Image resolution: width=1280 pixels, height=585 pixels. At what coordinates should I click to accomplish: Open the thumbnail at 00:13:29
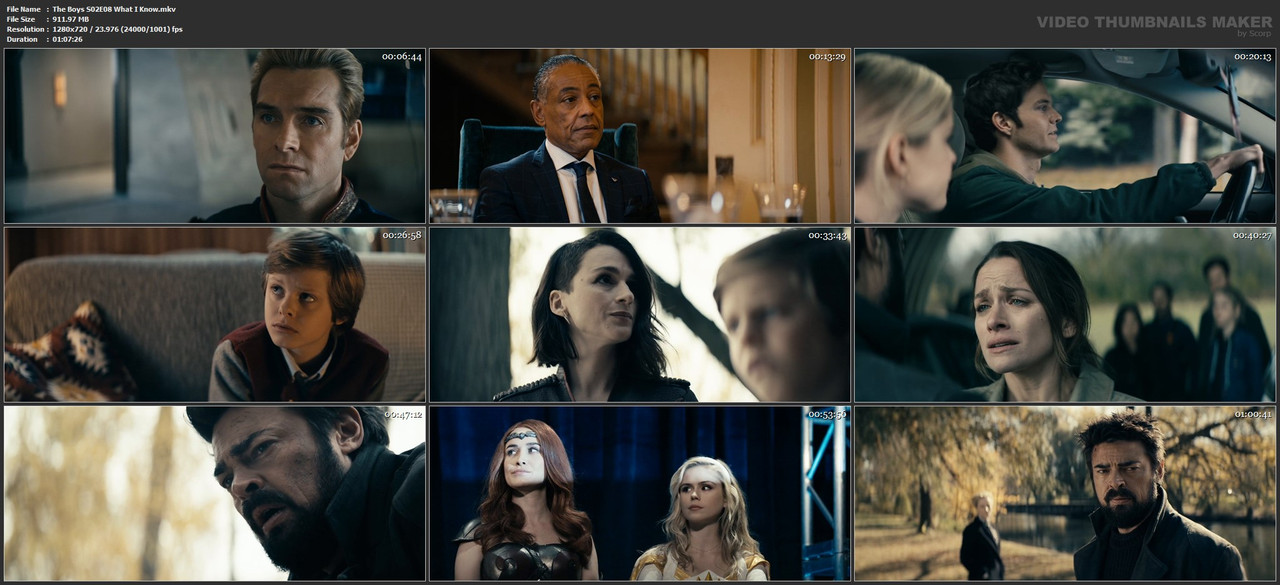pyautogui.click(x=640, y=136)
